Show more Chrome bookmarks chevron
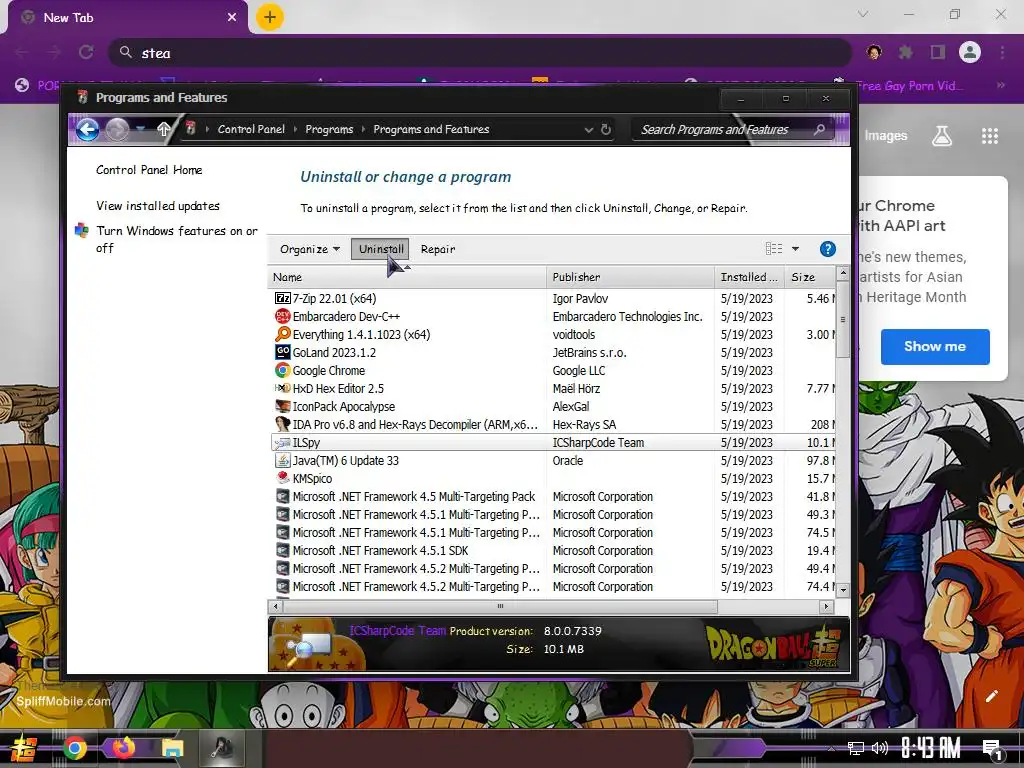1024x768 pixels. (1000, 86)
